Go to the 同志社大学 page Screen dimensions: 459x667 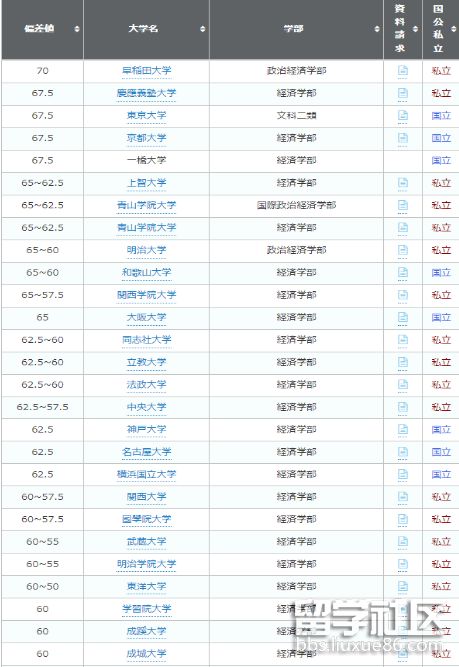click(x=146, y=340)
